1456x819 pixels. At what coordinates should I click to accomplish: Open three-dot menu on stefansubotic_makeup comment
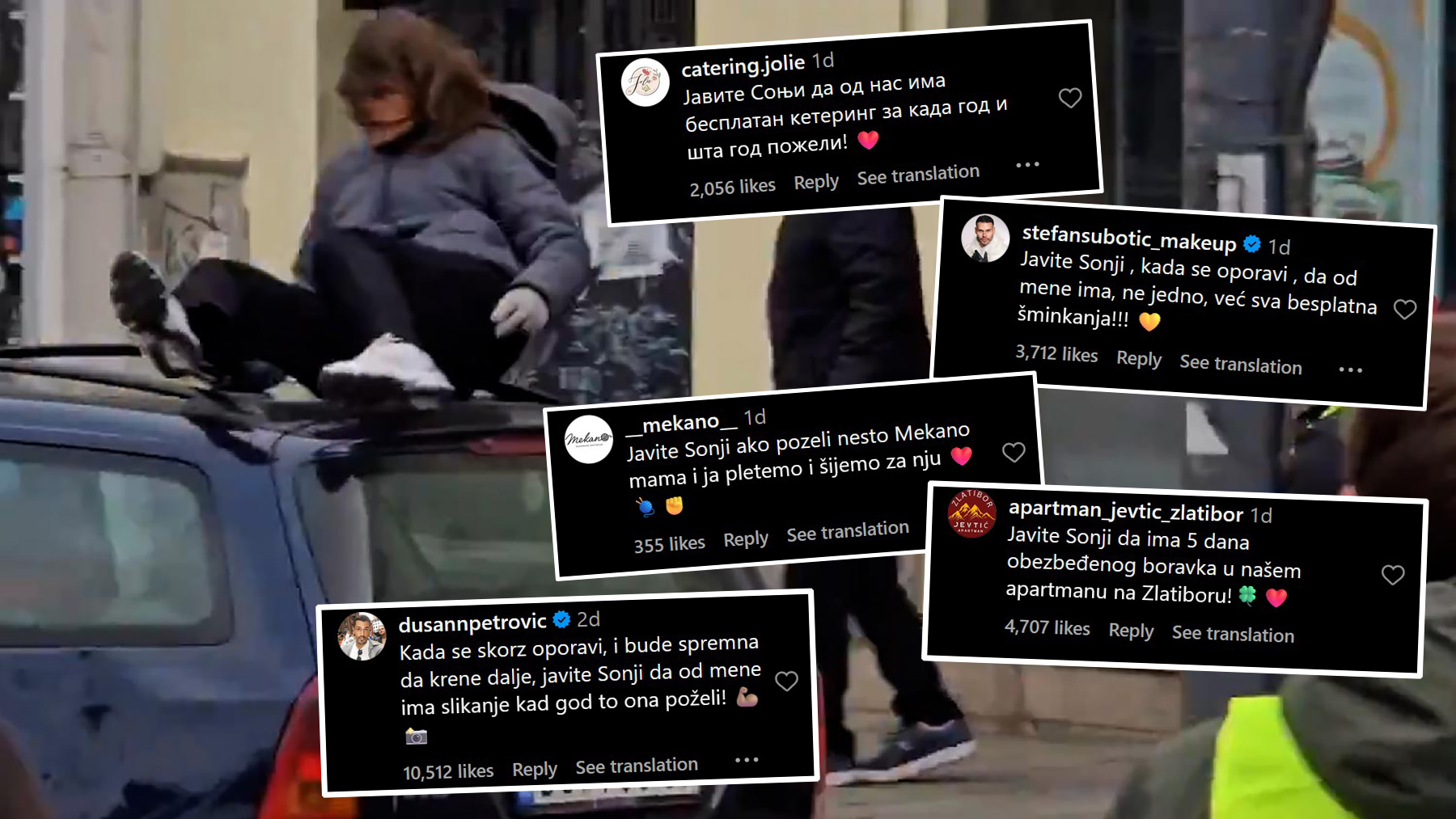point(1350,369)
